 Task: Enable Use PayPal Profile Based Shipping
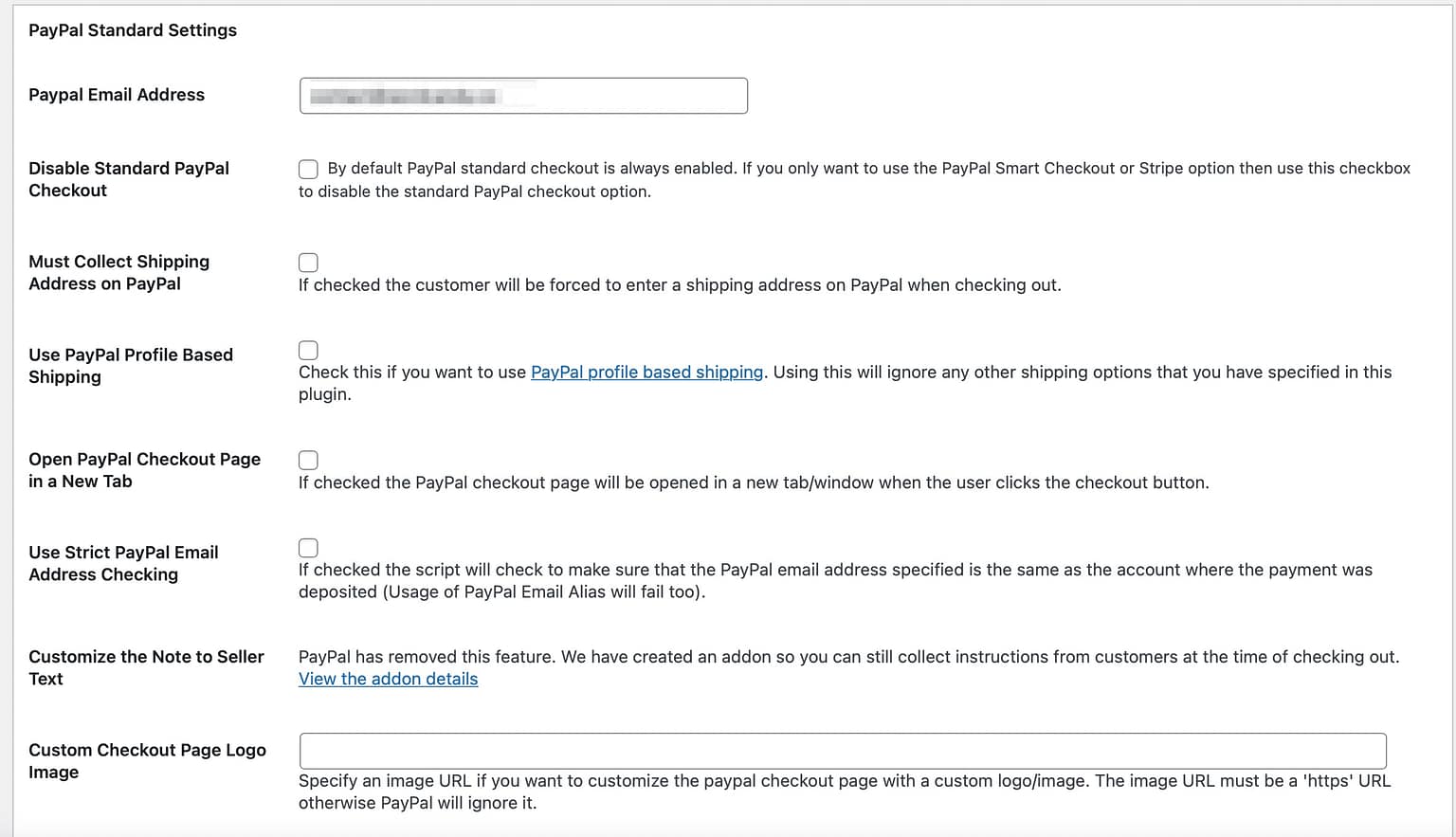[x=308, y=350]
